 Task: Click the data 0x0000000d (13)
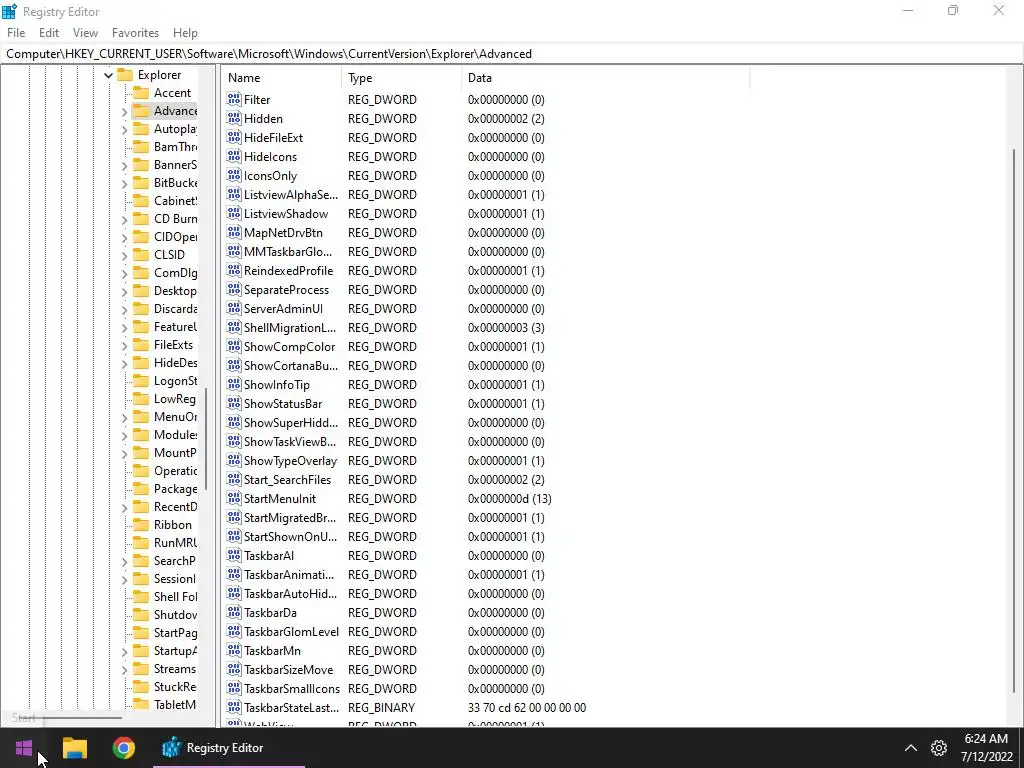tap(509, 499)
